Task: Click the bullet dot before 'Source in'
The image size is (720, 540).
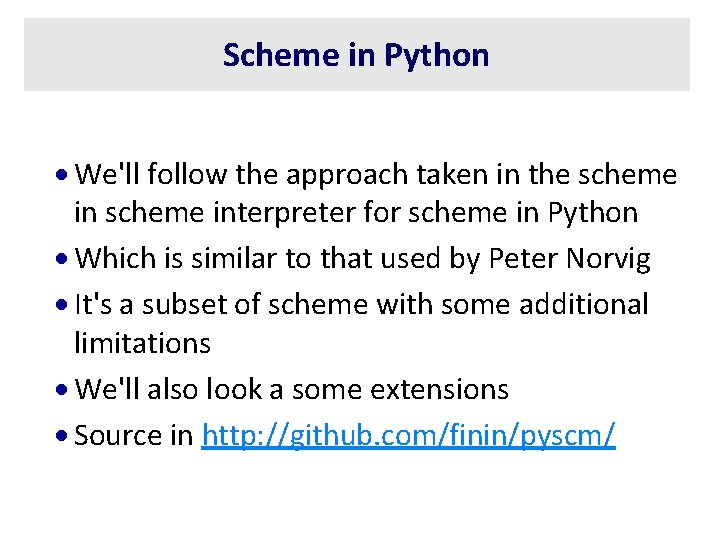Action: coord(62,435)
